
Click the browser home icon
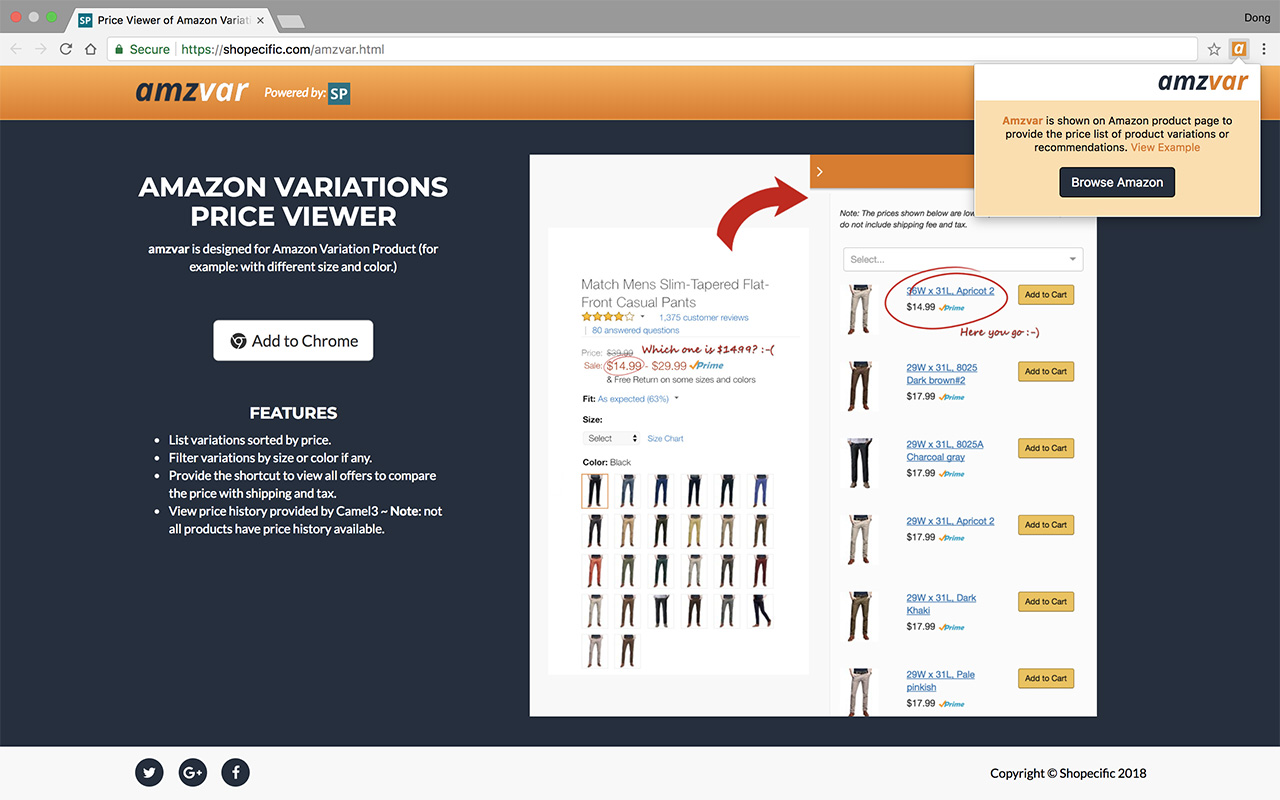90,49
